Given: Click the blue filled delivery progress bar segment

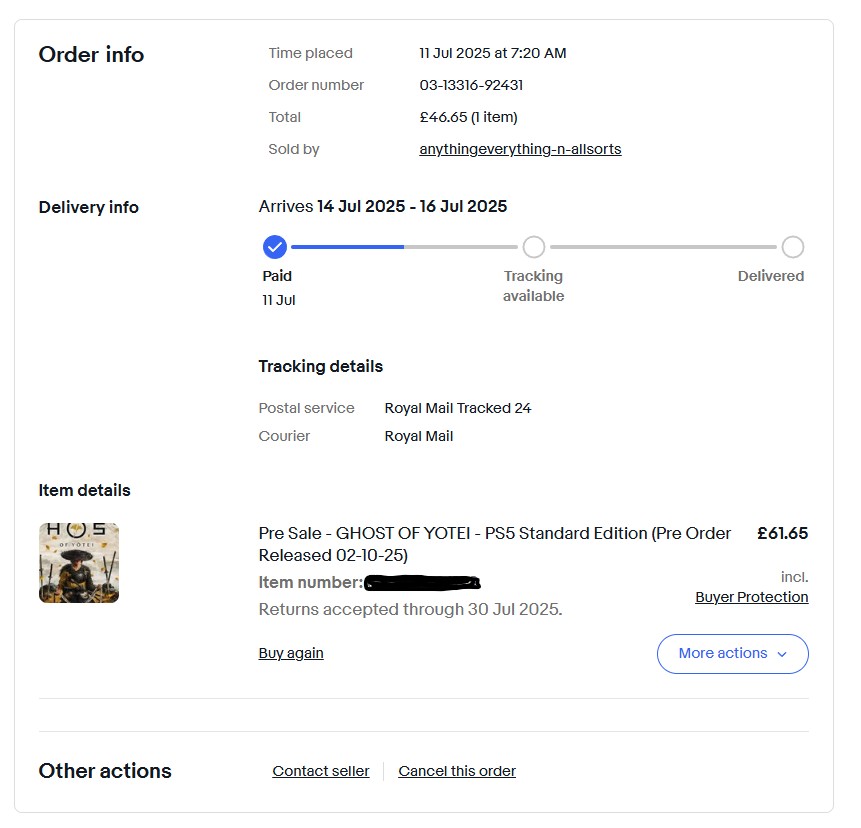Looking at the screenshot, I should point(347,247).
